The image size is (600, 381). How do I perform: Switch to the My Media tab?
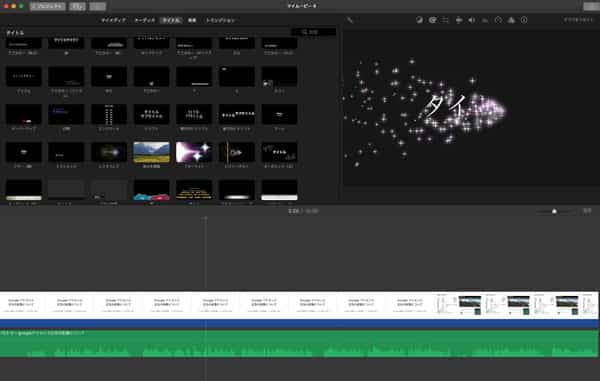click(113, 20)
